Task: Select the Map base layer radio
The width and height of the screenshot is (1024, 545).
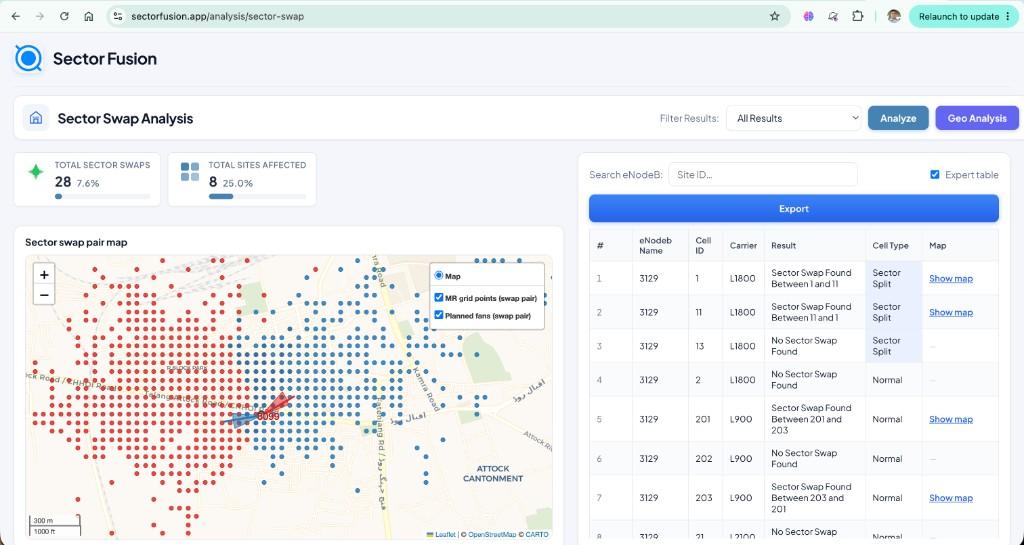Action: pyautogui.click(x=439, y=276)
